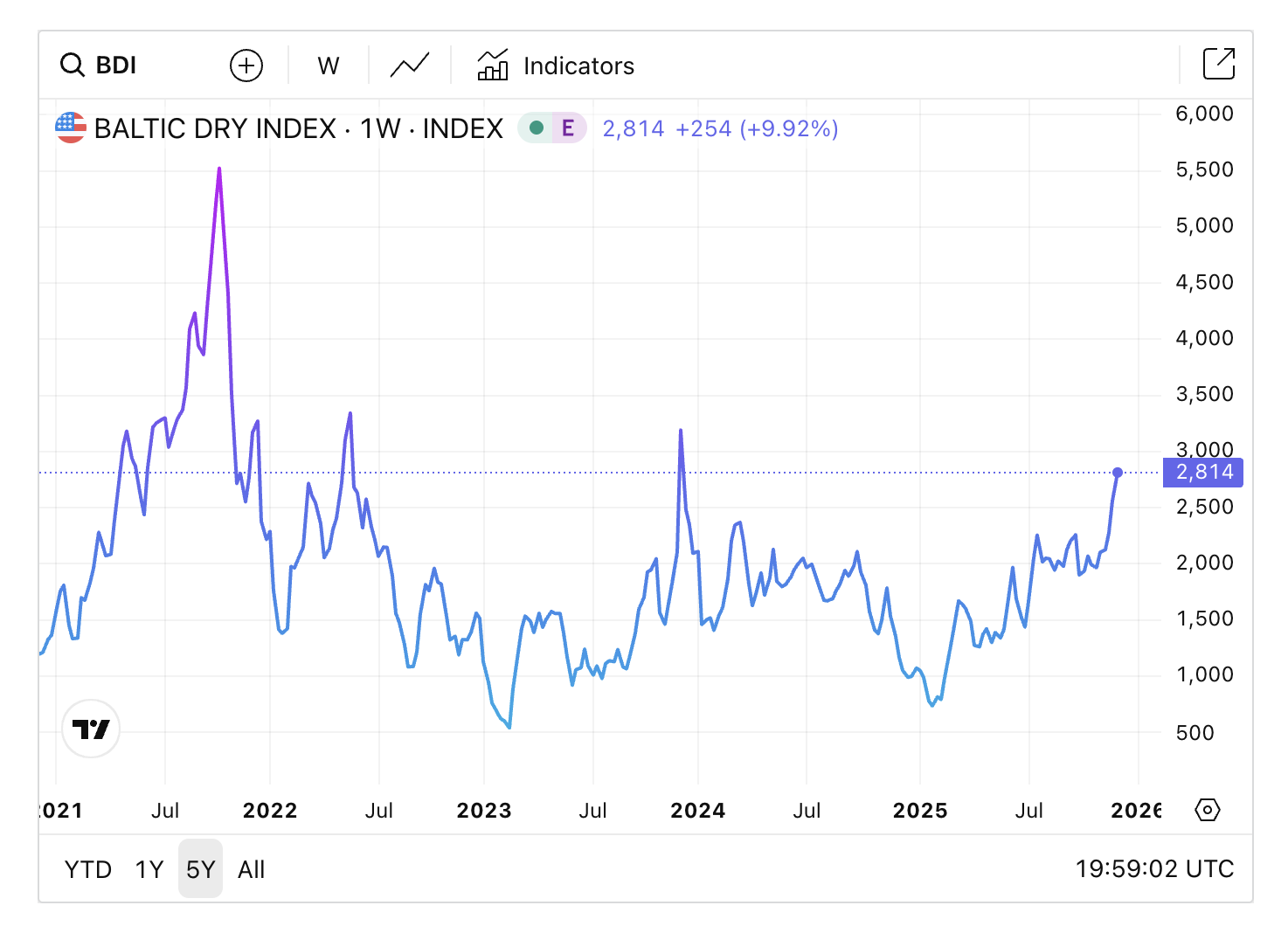The image size is (1288, 933).
Task: Click the 2022 time axis label
Action: (x=270, y=811)
